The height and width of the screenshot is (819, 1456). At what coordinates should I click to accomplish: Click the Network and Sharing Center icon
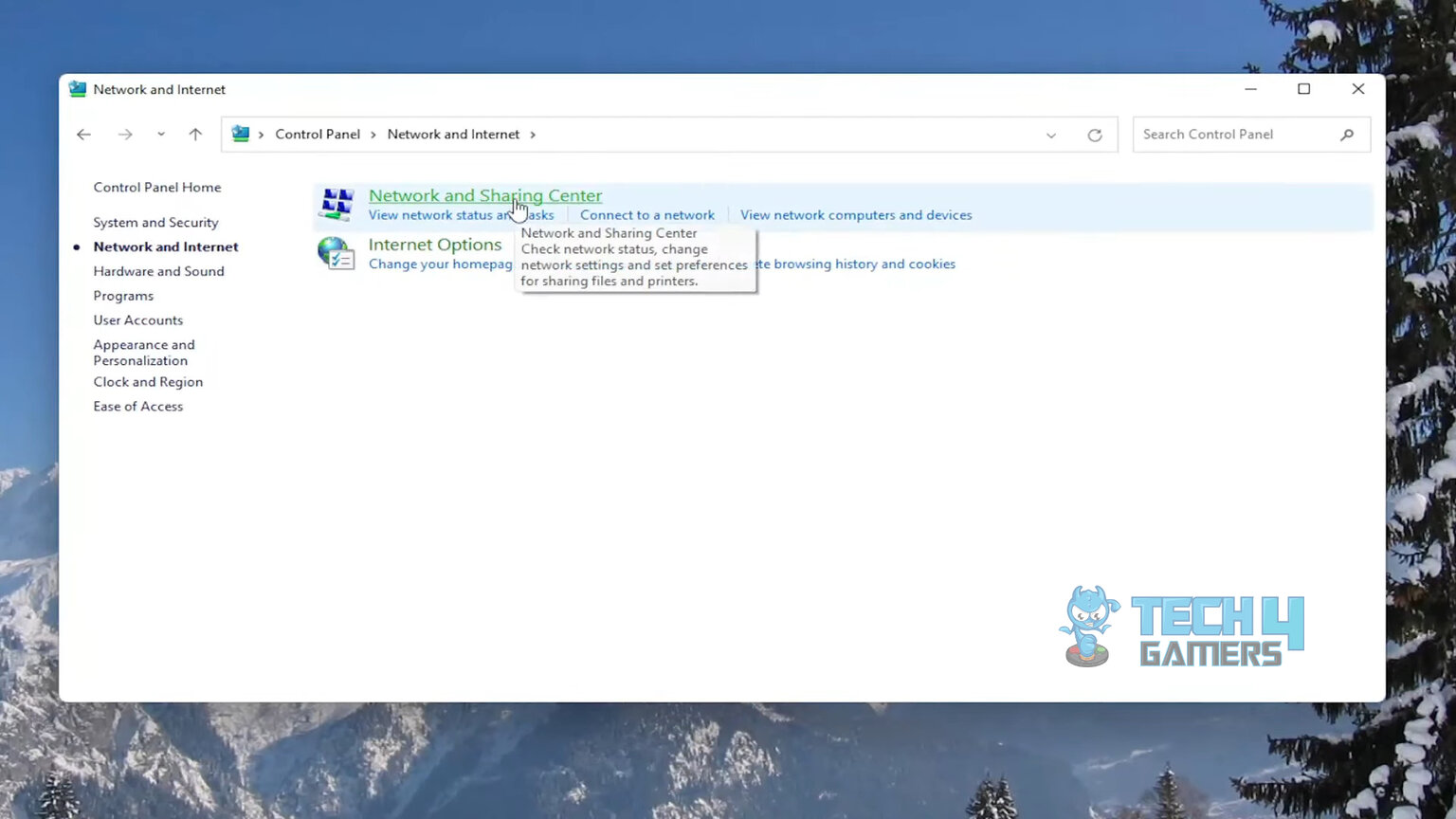click(337, 204)
